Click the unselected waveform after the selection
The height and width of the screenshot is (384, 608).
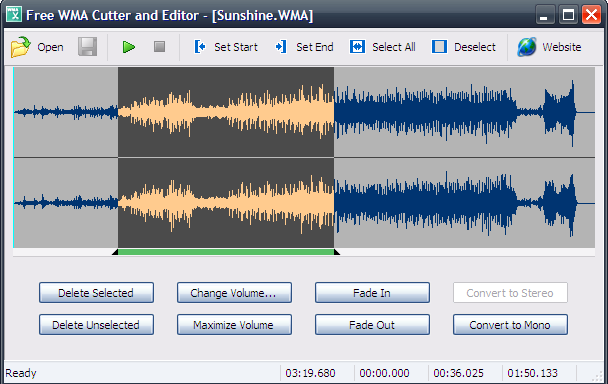coord(464,157)
